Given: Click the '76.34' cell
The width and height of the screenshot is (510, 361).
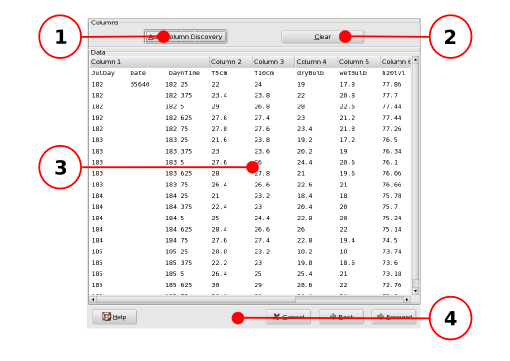Looking at the screenshot, I should [392, 151].
